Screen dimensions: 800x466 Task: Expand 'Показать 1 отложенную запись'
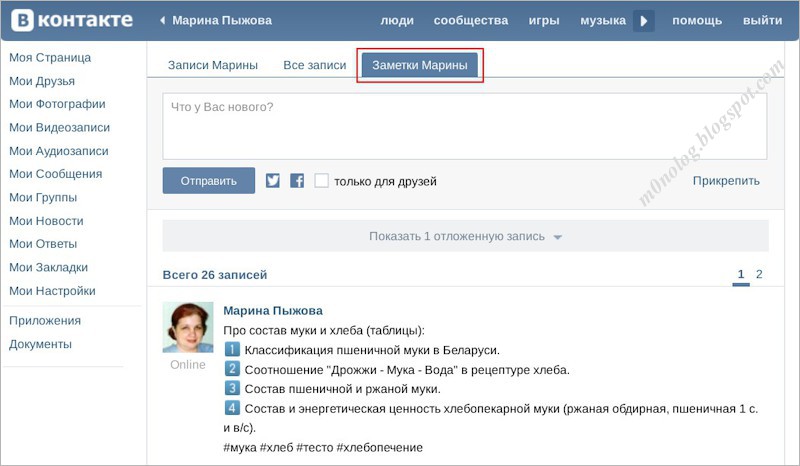click(465, 236)
